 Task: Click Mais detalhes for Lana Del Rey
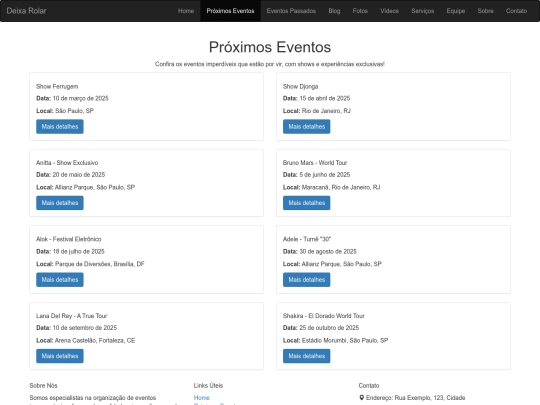click(x=60, y=356)
